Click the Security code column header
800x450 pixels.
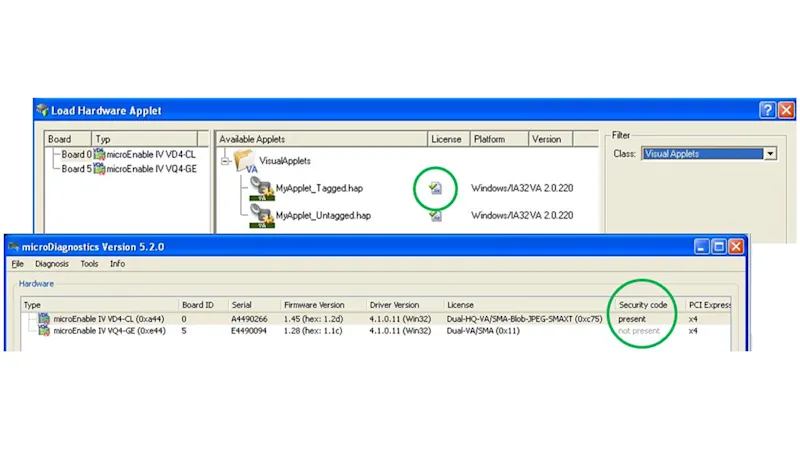coord(644,304)
